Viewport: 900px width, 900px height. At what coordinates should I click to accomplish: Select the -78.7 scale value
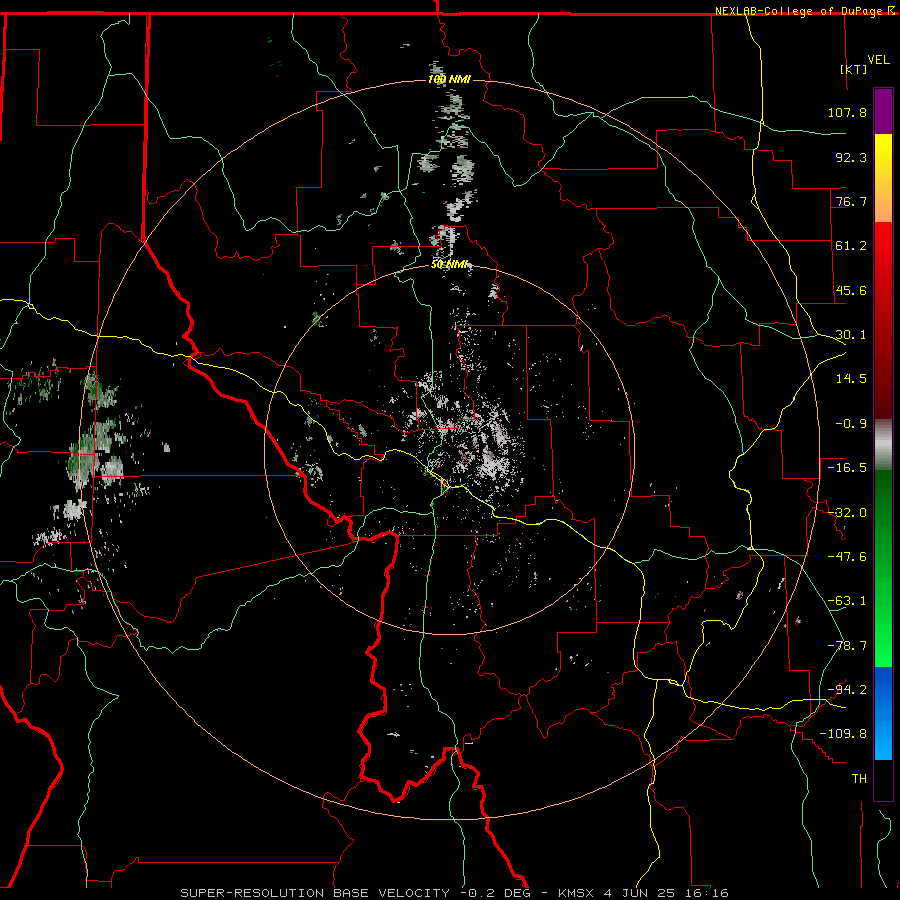pos(847,645)
